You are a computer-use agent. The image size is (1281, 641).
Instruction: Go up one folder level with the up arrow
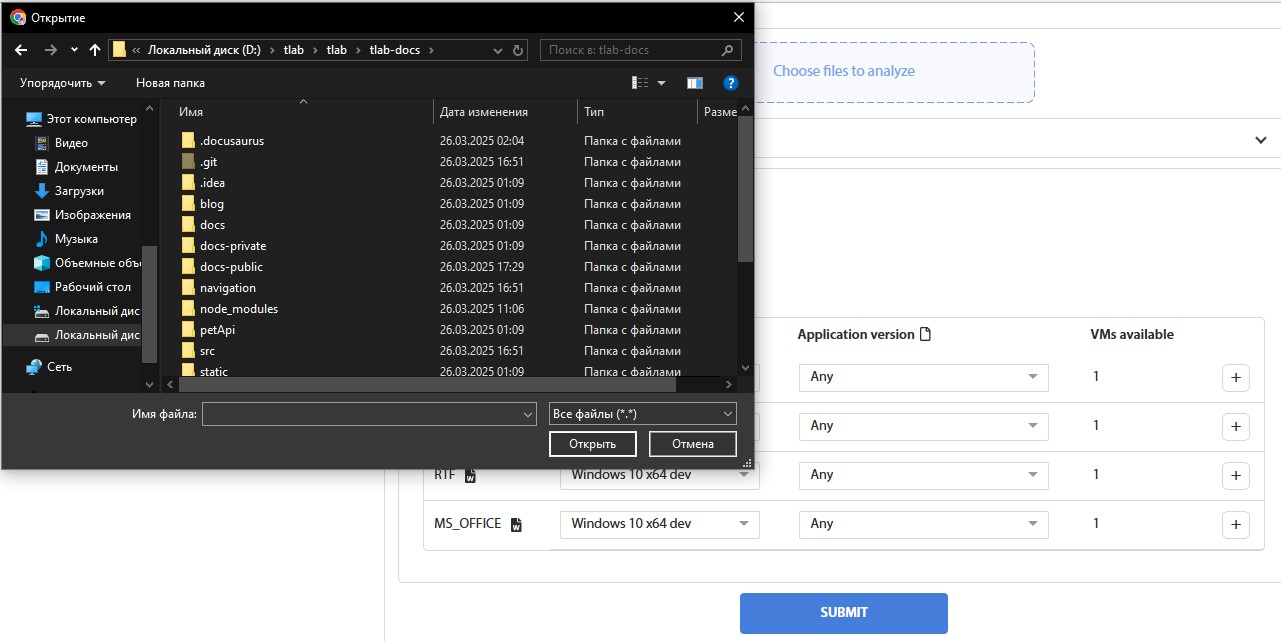click(95, 49)
